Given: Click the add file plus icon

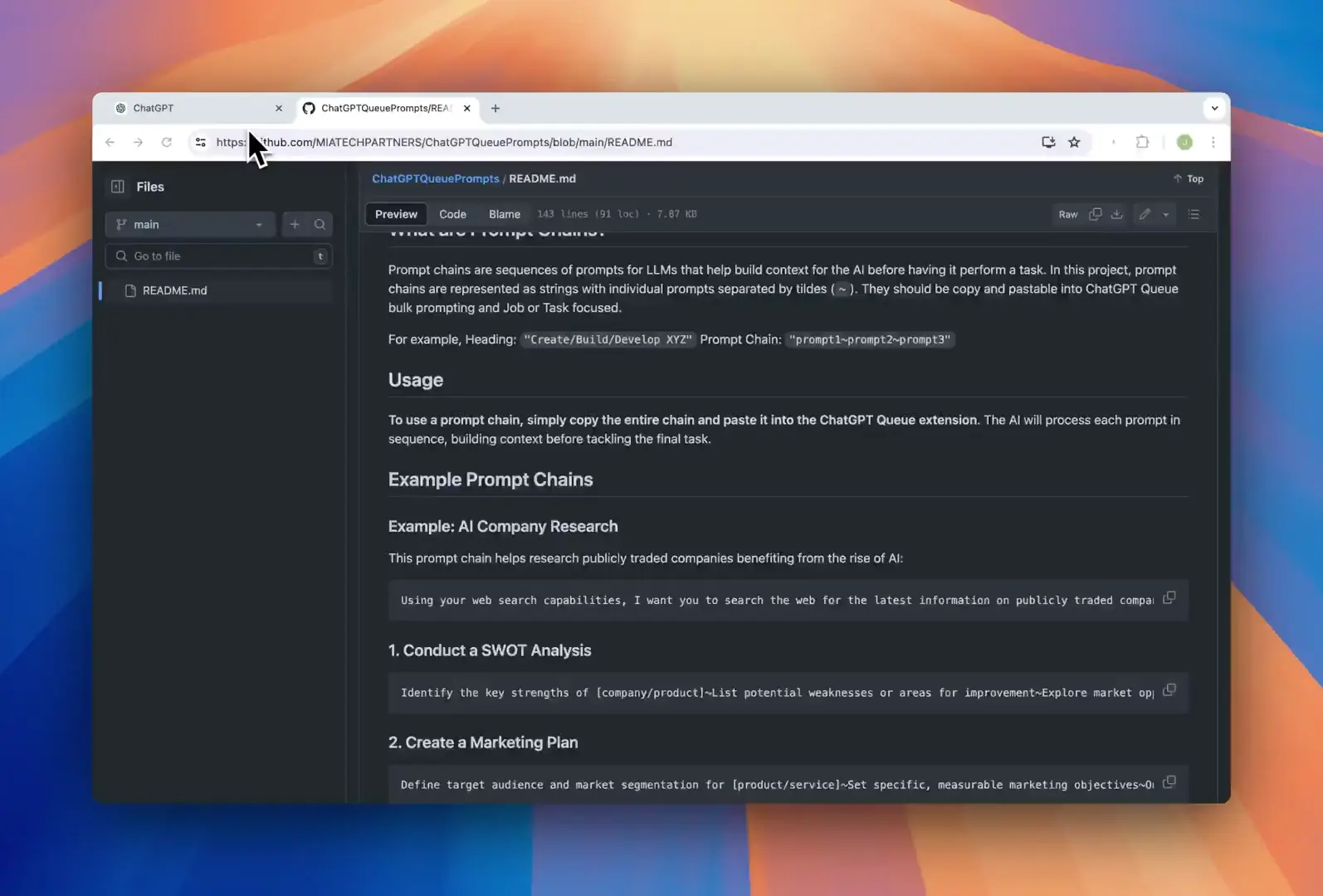Looking at the screenshot, I should point(295,225).
